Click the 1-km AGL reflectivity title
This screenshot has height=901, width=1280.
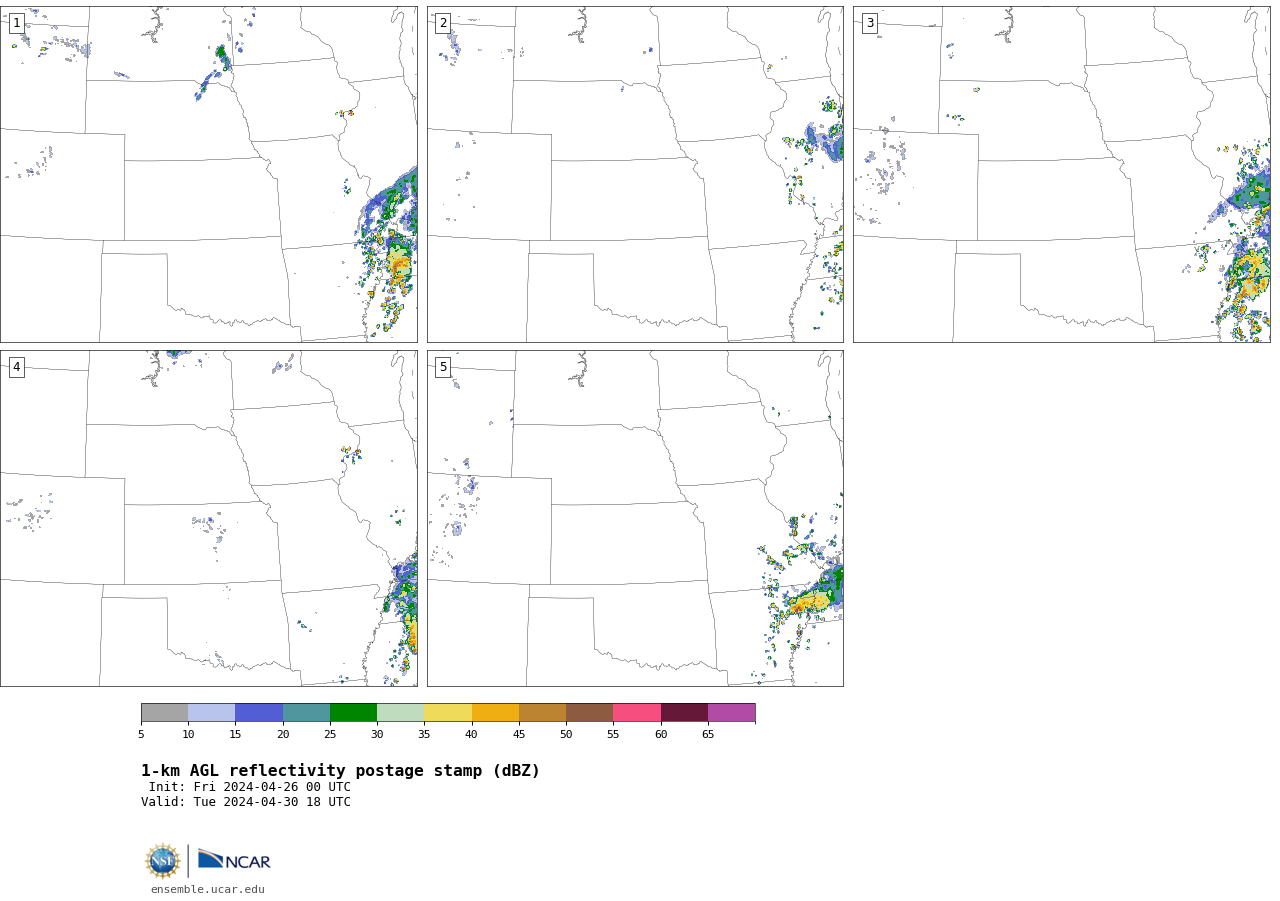click(340, 771)
